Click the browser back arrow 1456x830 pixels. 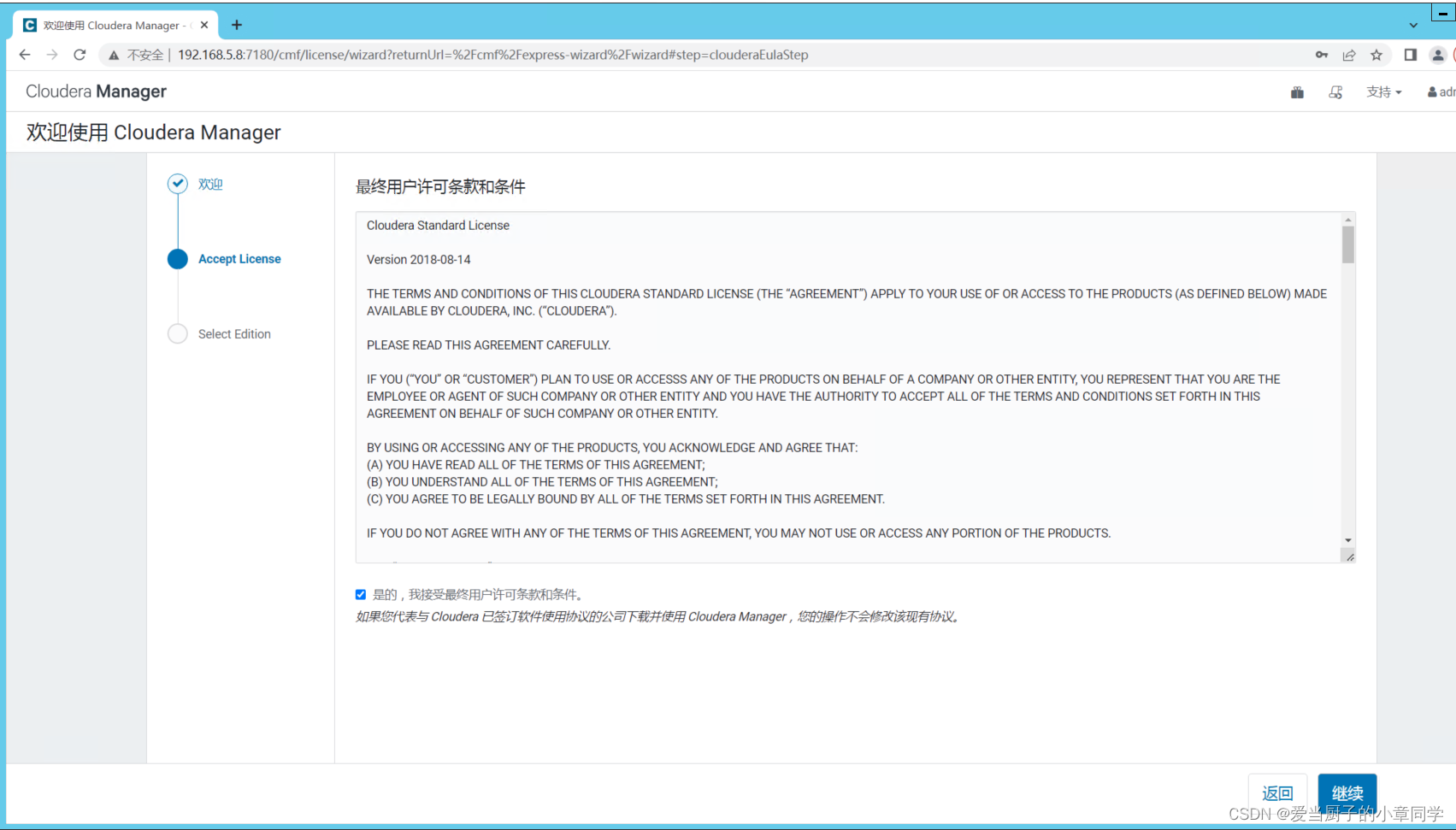click(x=25, y=55)
